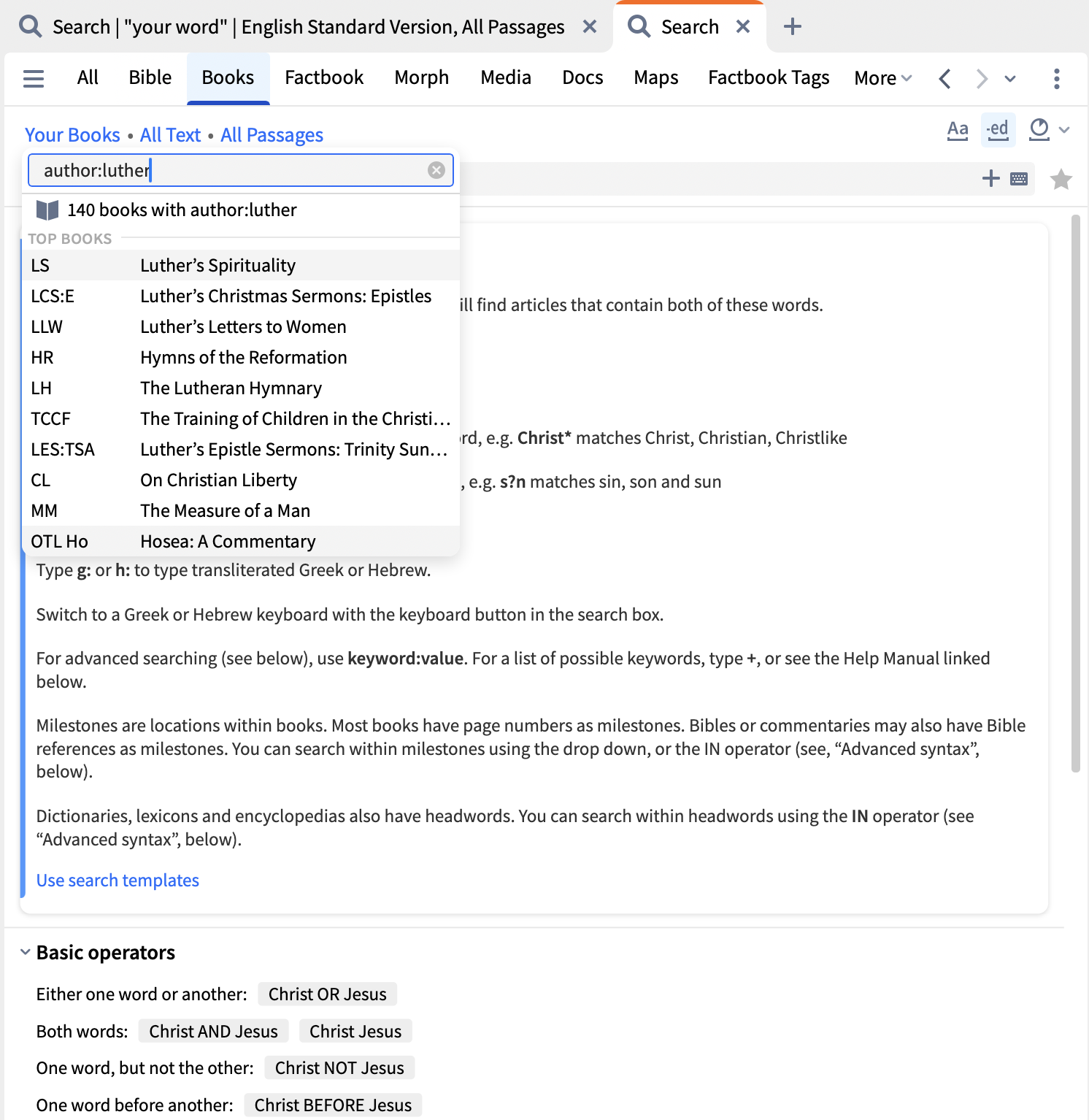Screen dimensions: 1089x1120
Task: Select Luther's Letters to Women
Action: tap(241, 326)
